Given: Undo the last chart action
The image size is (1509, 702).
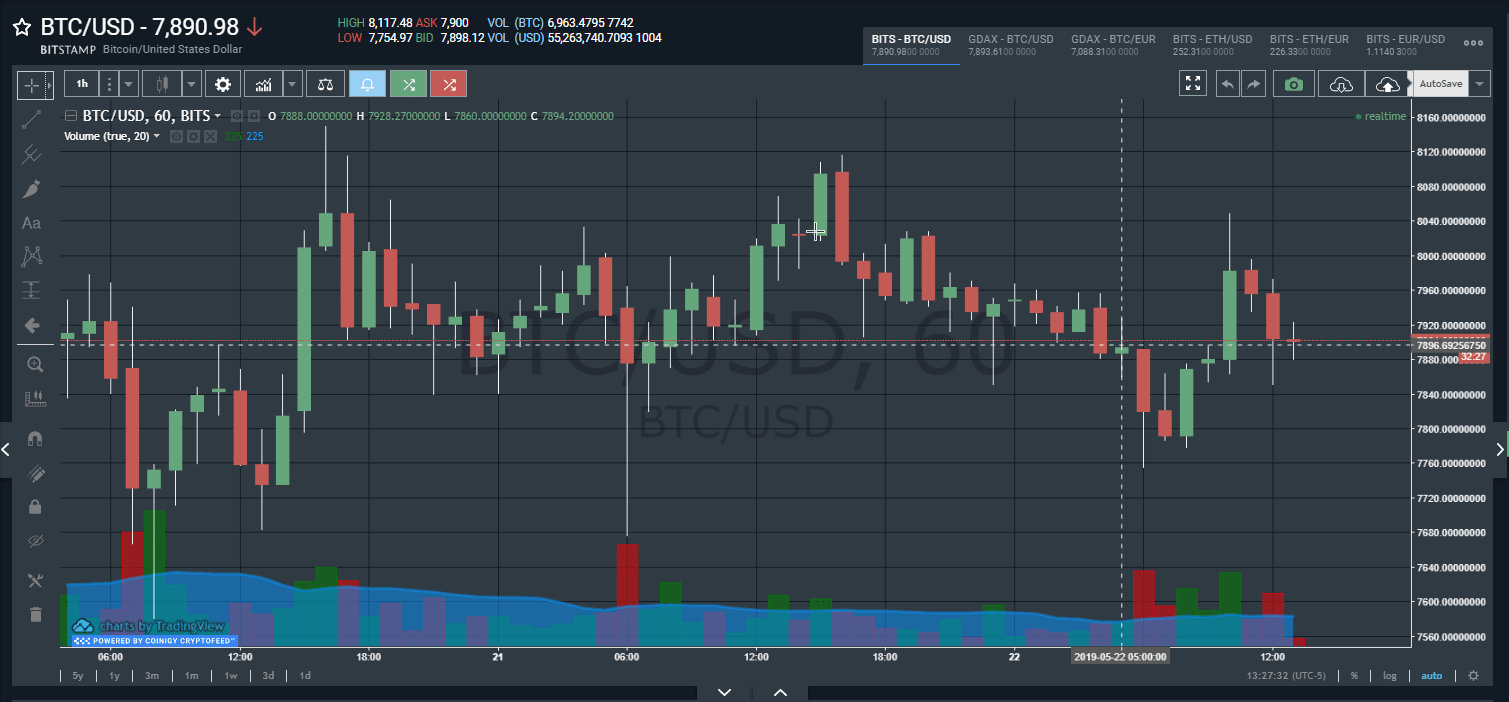Looking at the screenshot, I should [1228, 84].
